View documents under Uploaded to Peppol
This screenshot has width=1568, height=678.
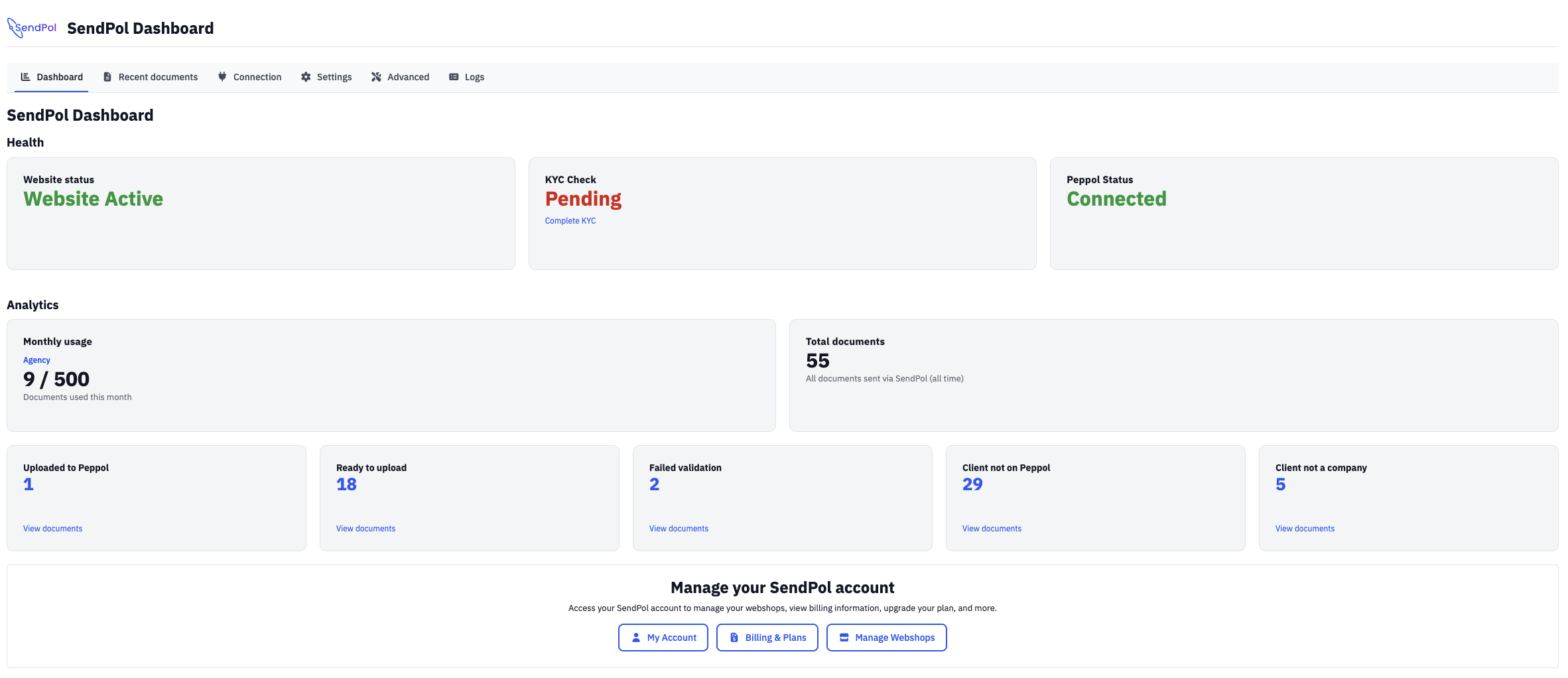point(53,529)
